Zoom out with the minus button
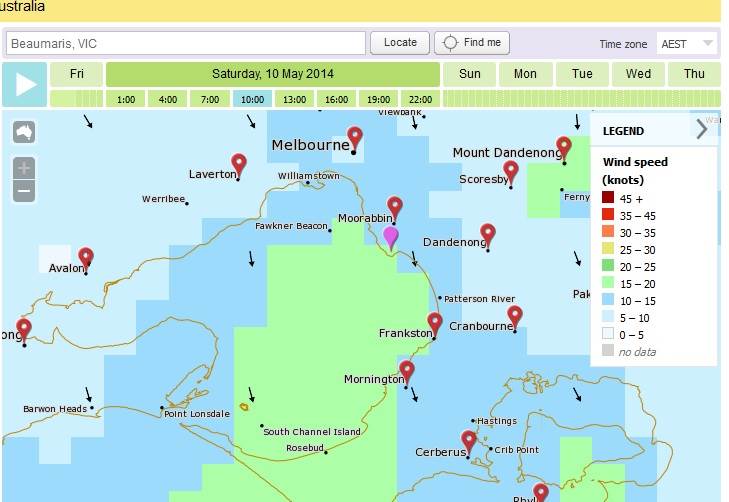 point(24,190)
